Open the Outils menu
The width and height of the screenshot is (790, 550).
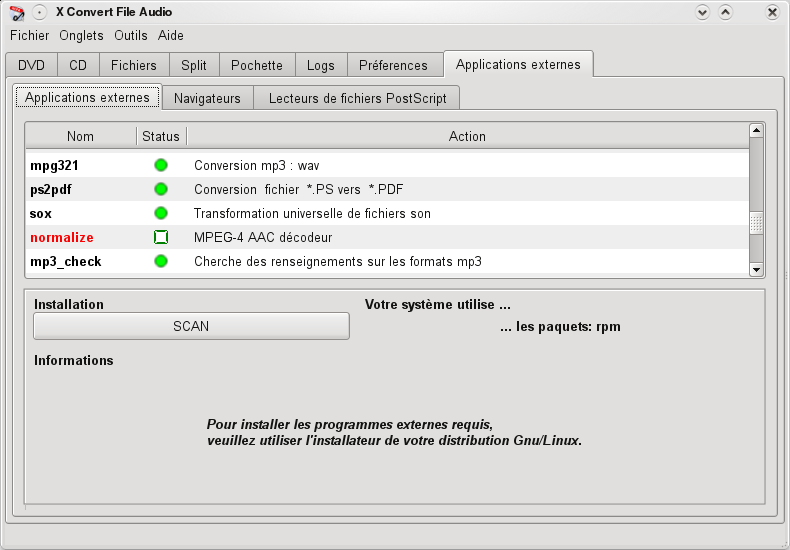point(130,36)
